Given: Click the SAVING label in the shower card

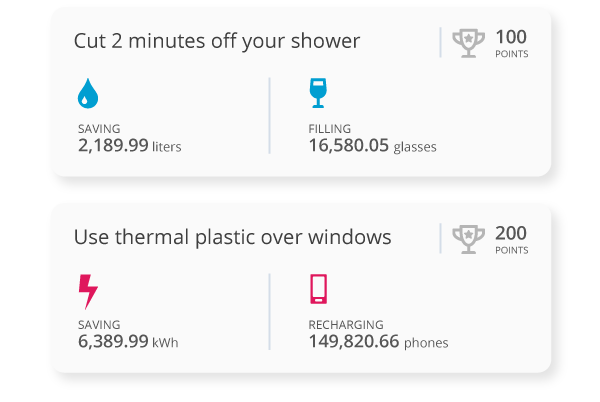Looking at the screenshot, I should 99,129.
